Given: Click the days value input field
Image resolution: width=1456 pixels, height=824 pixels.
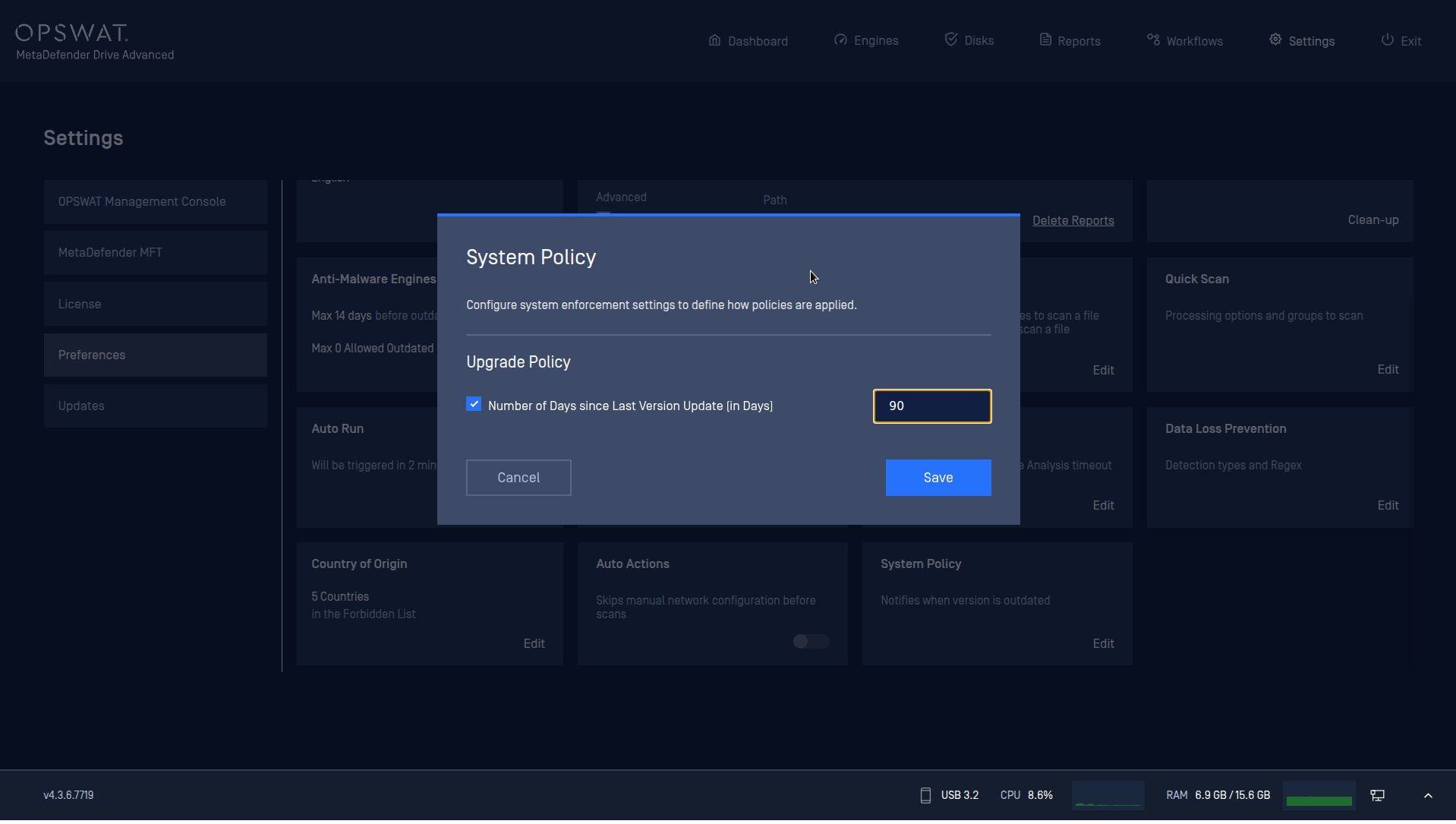Looking at the screenshot, I should pyautogui.click(x=931, y=406).
